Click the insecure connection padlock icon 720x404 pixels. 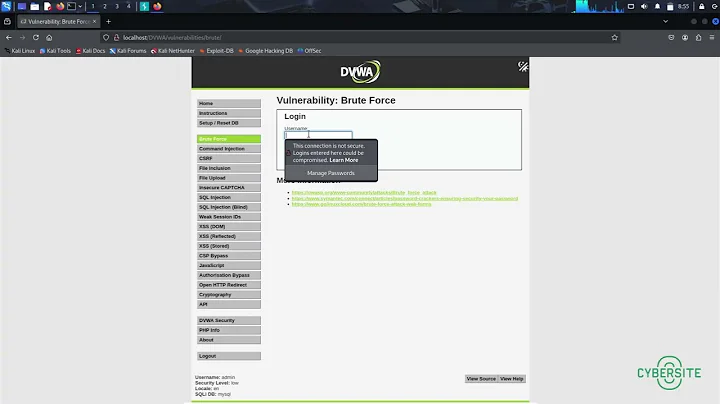(117, 38)
